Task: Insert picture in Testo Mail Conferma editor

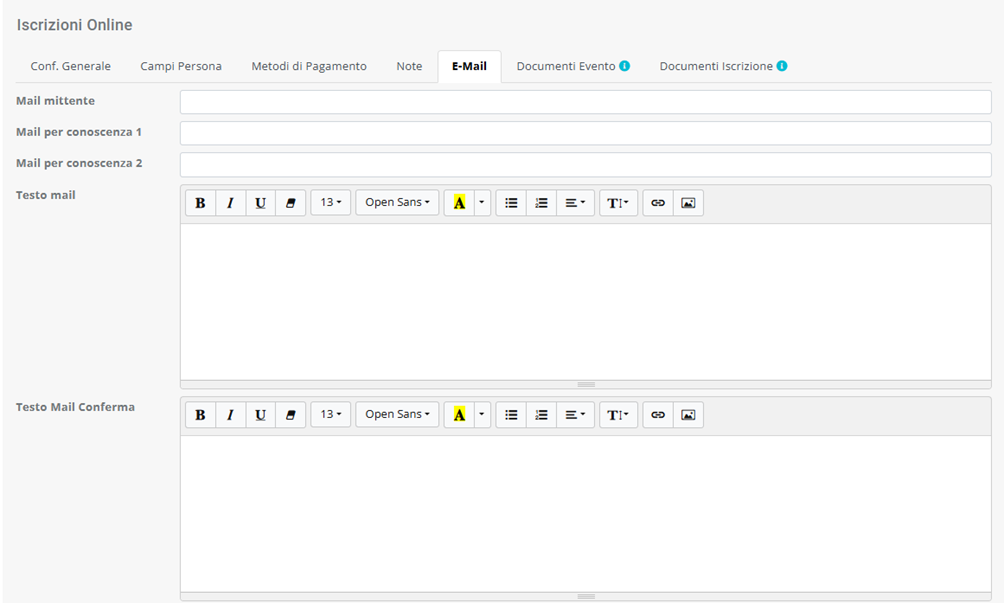Action: pos(688,415)
